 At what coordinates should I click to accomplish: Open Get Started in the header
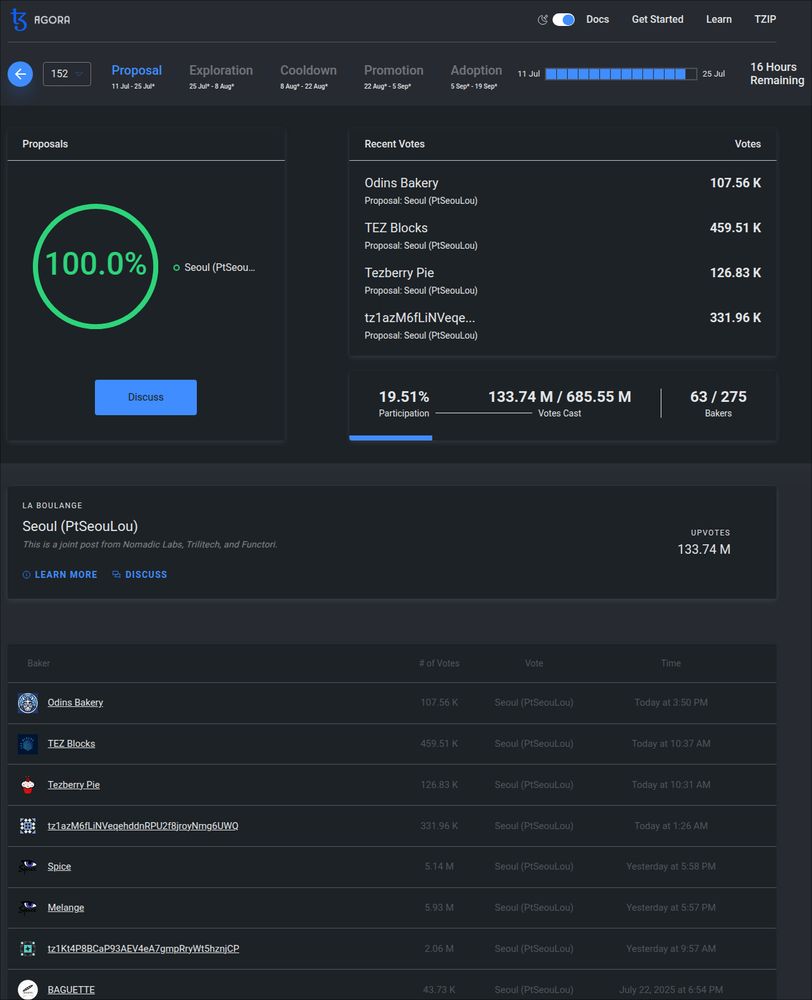pos(657,20)
